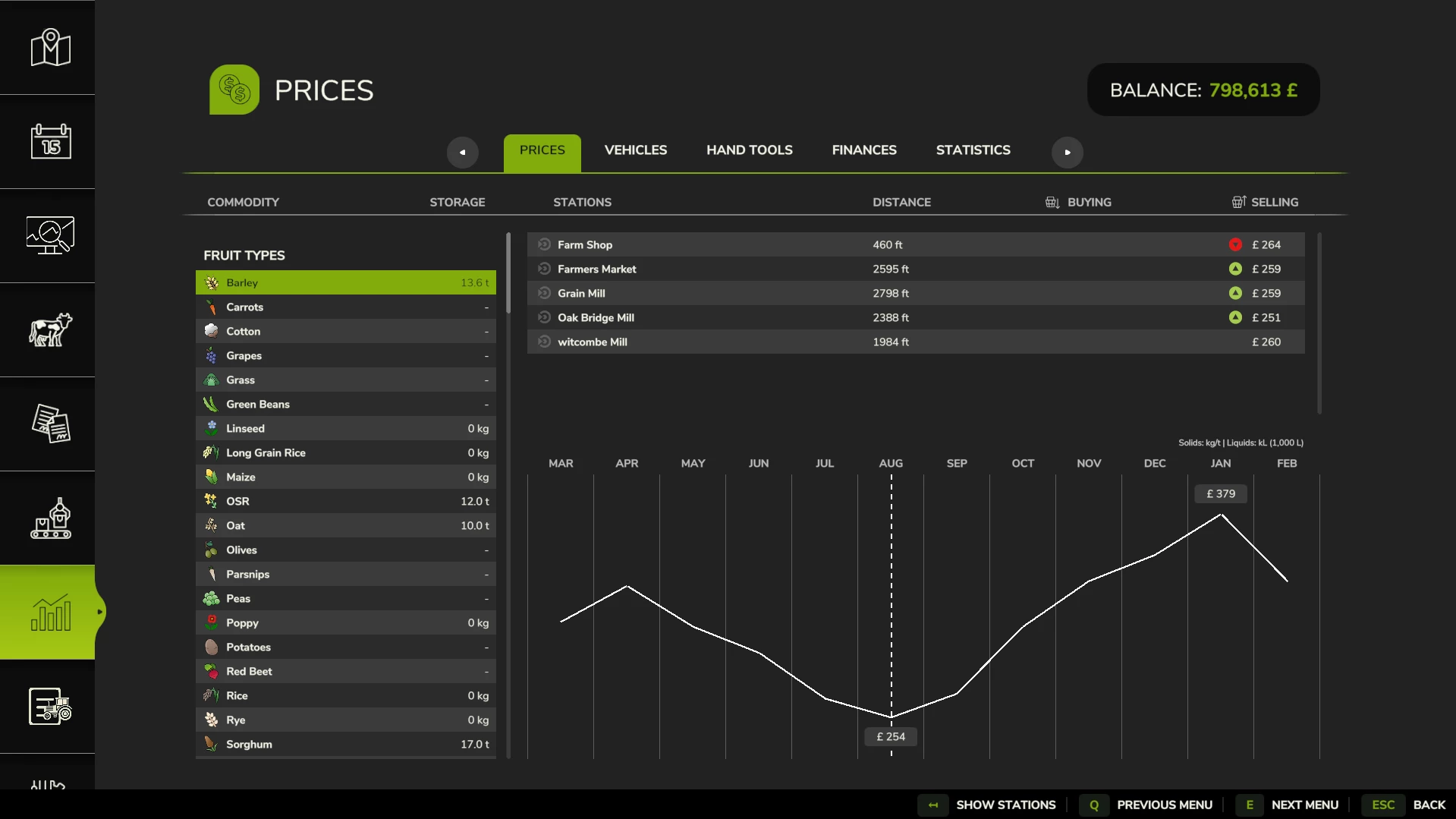This screenshot has width=1456, height=819.
Task: Switch to the Finances tab
Action: pos(864,150)
